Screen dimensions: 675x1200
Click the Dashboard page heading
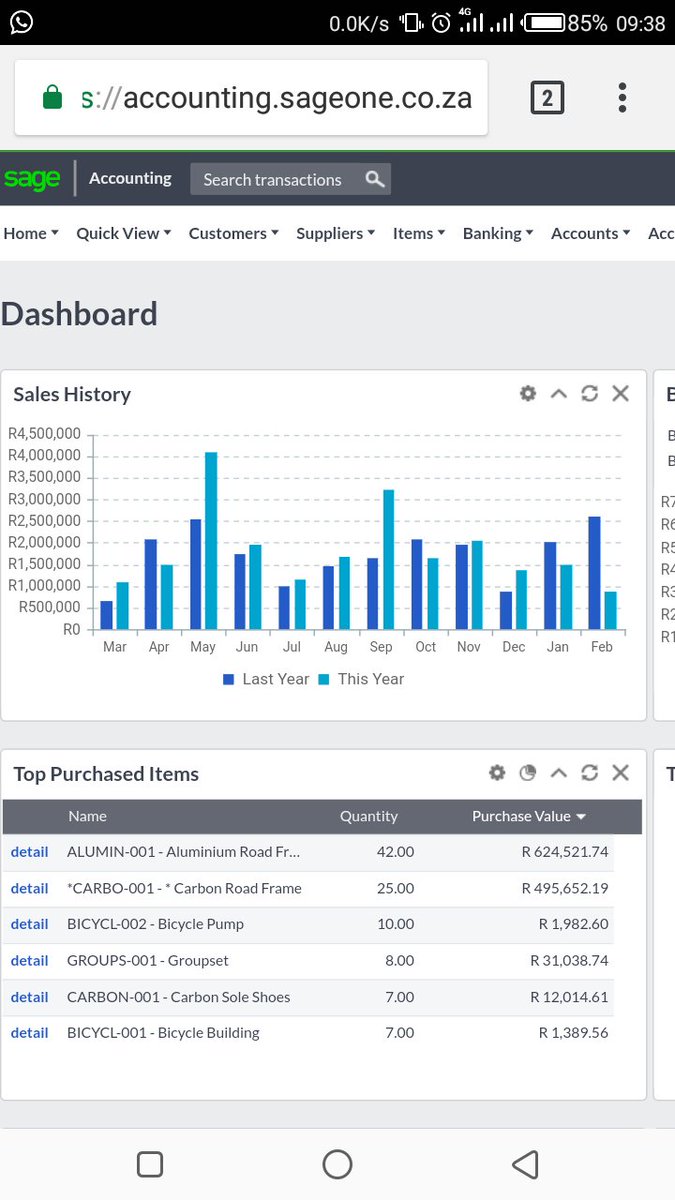click(79, 314)
